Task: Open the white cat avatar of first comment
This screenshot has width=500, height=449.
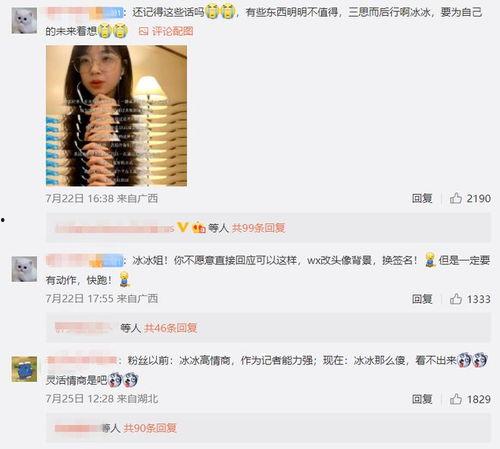Action: (x=24, y=21)
